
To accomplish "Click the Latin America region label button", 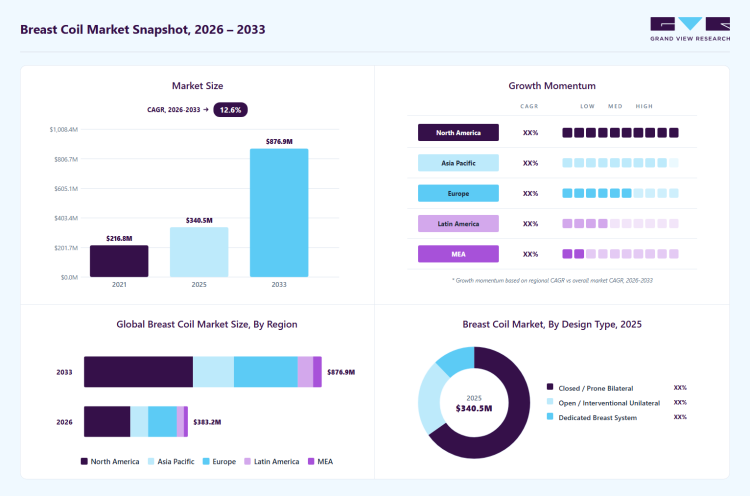I will pyautogui.click(x=458, y=223).
